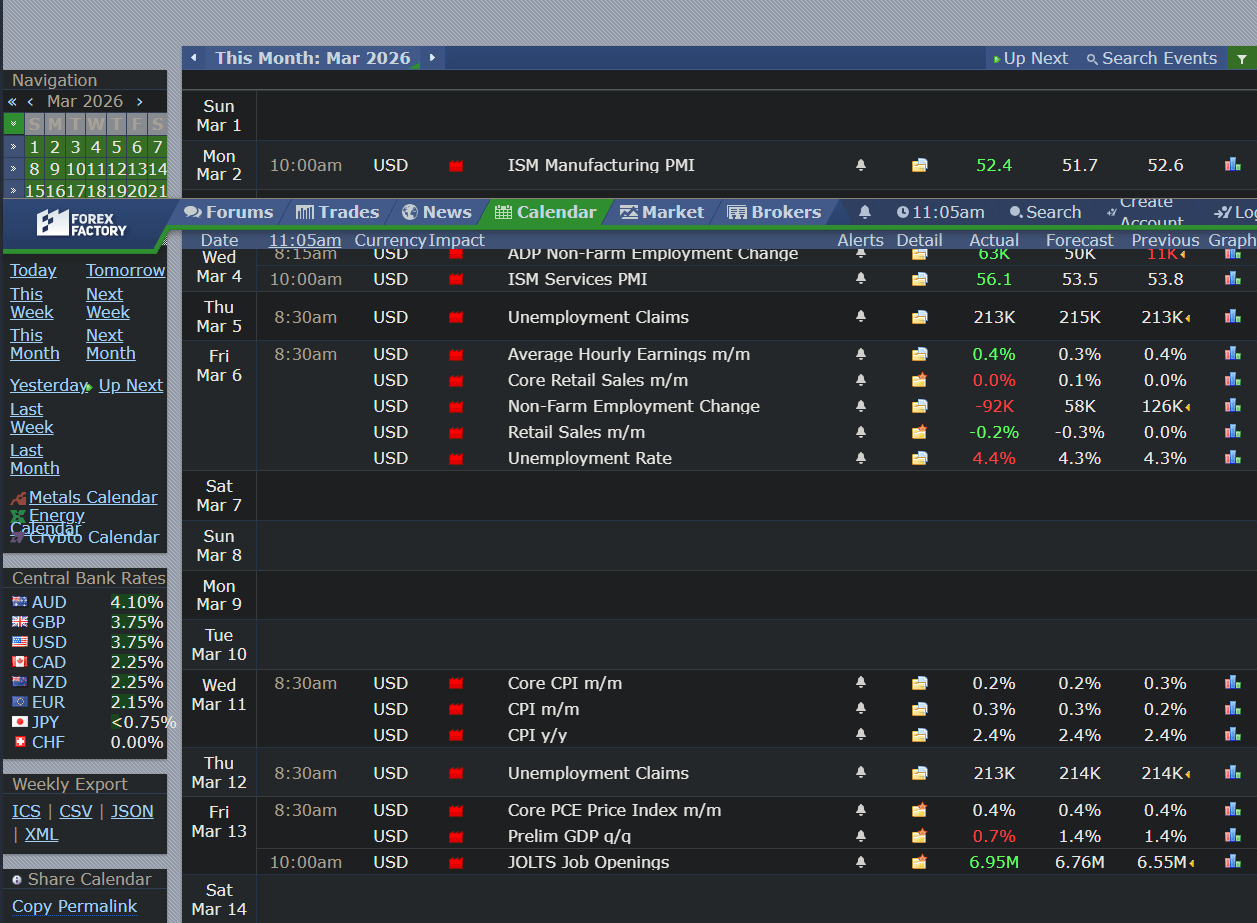This screenshot has width=1257, height=923.
Task: Click the Metals Calendar link
Action: 93,497
